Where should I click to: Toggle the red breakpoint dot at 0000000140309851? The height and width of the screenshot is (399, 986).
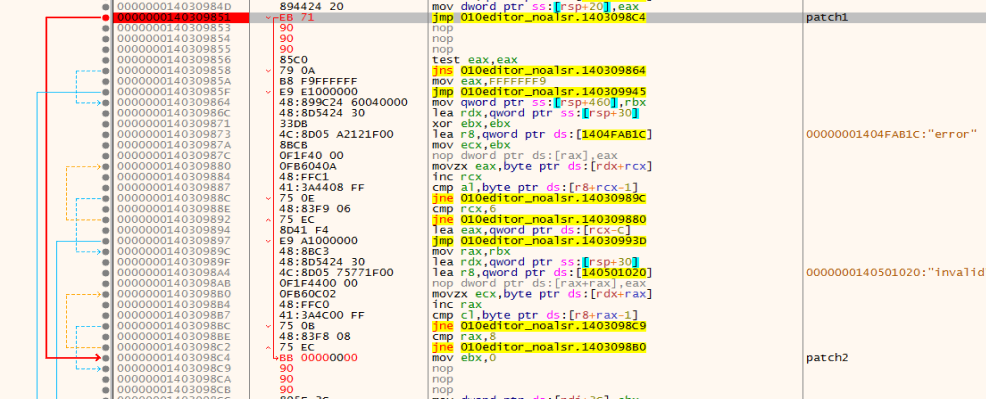[x=106, y=18]
